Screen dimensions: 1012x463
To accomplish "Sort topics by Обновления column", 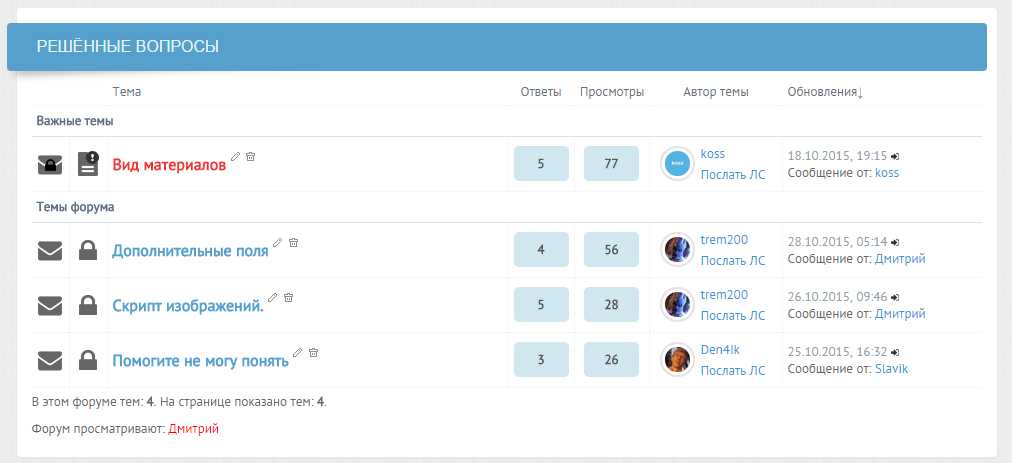I will click(825, 92).
